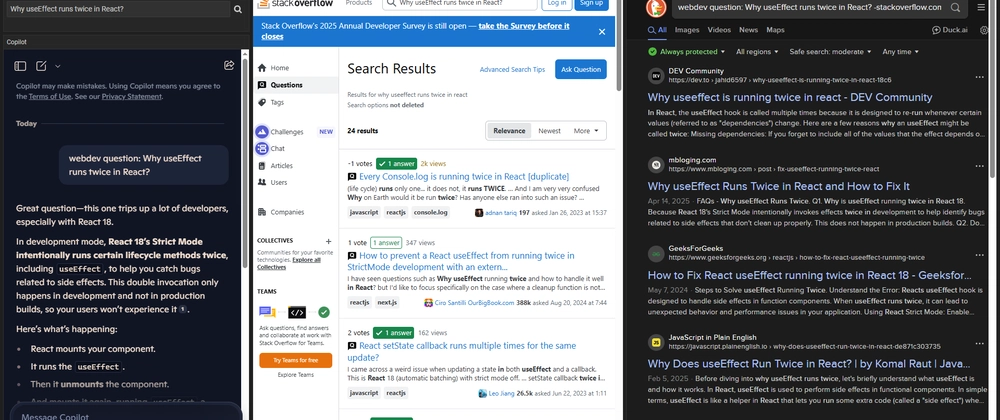This screenshot has height=420, width=1000.
Task: Open 'Why Does useEffect Run Twice in React?' result
Action: pos(809,364)
